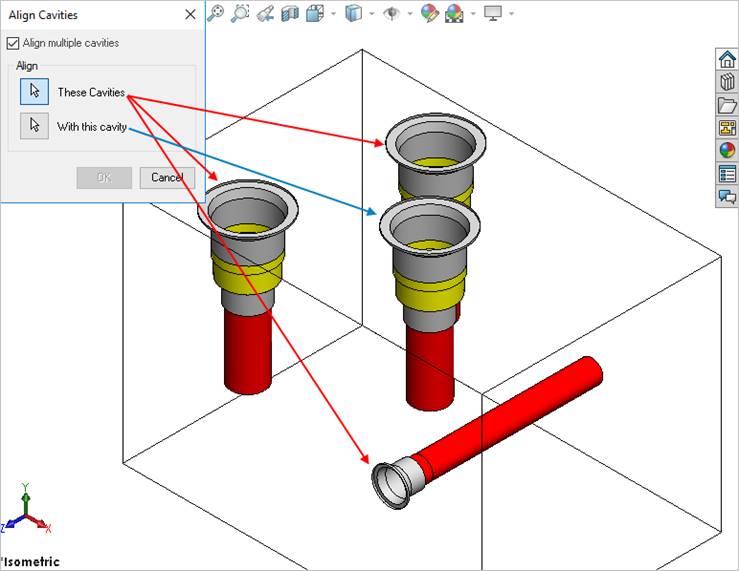Expand the Display Style dropdown arrow
The width and height of the screenshot is (739, 571).
[371, 14]
